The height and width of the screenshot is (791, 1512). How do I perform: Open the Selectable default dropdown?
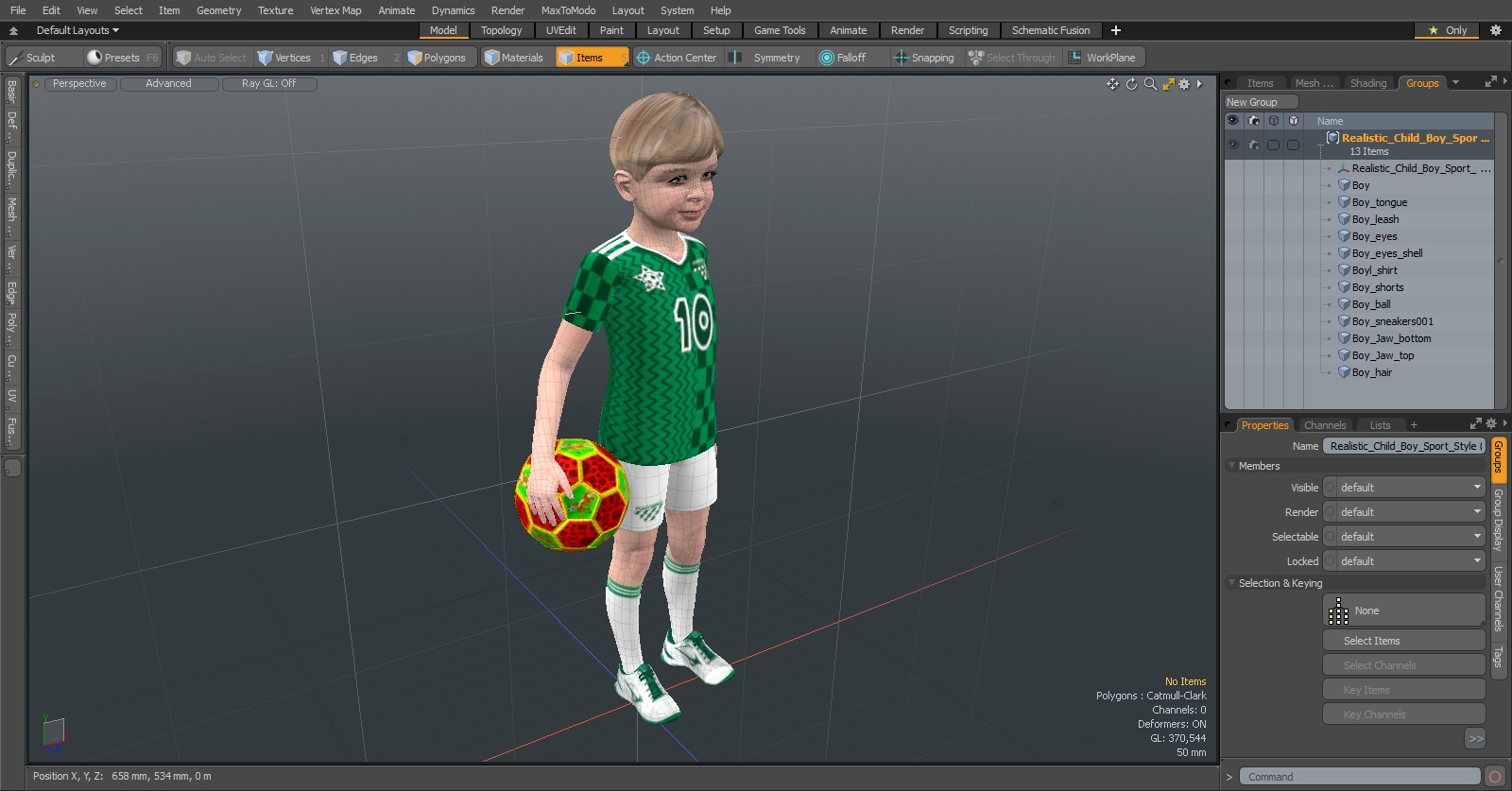pyautogui.click(x=1404, y=537)
